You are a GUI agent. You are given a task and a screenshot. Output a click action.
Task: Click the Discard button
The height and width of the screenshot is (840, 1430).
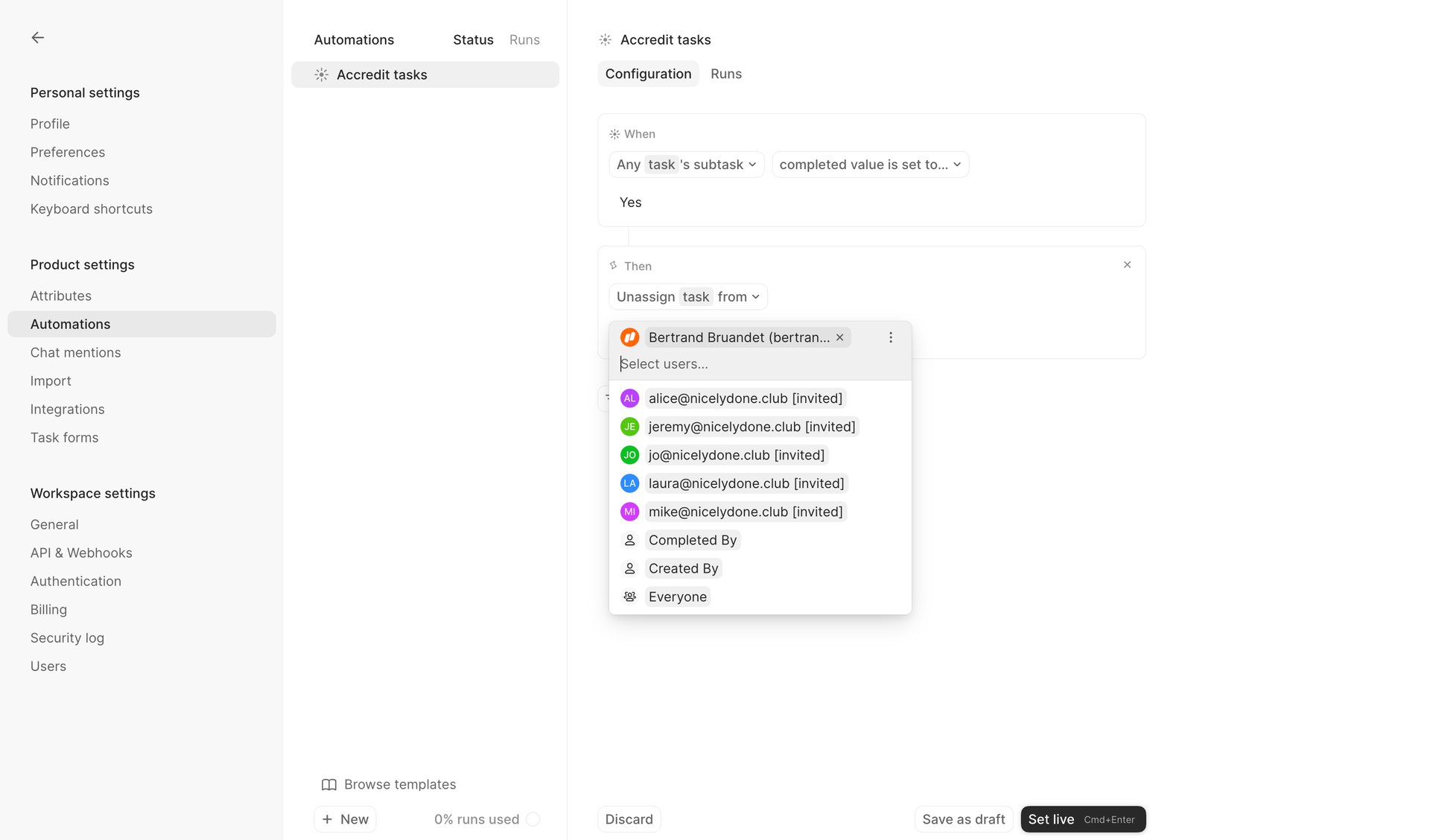tap(629, 818)
